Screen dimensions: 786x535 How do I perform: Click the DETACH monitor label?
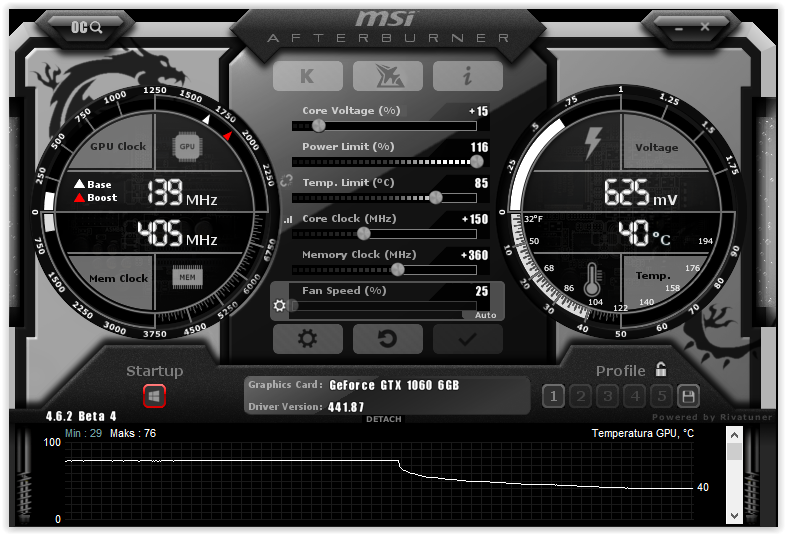(383, 419)
